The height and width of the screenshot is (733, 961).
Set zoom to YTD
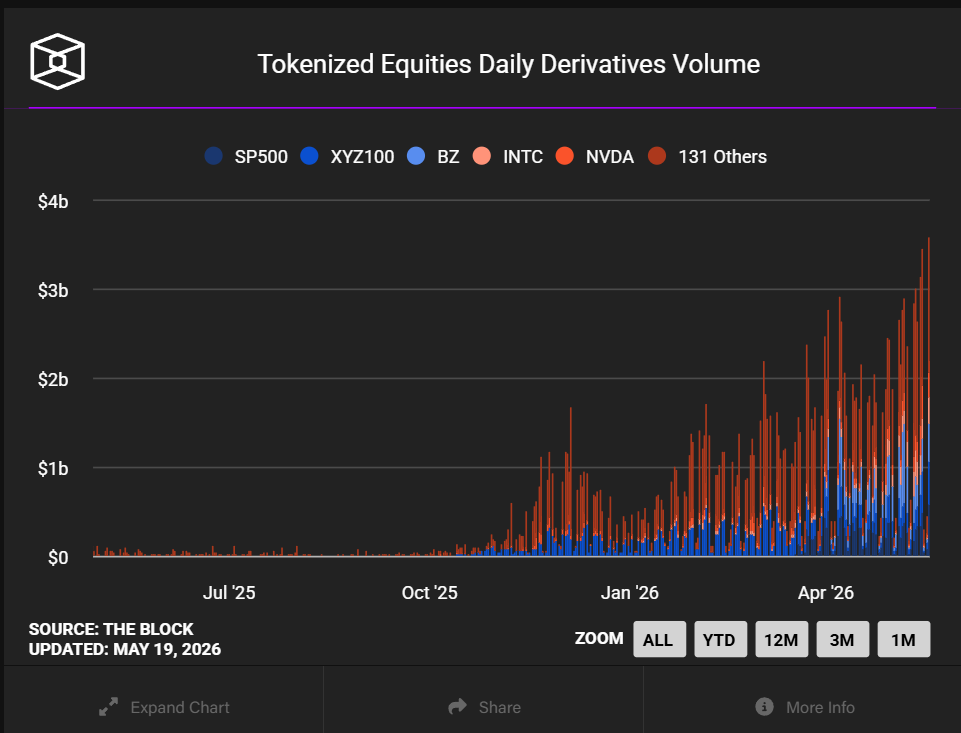click(x=720, y=639)
